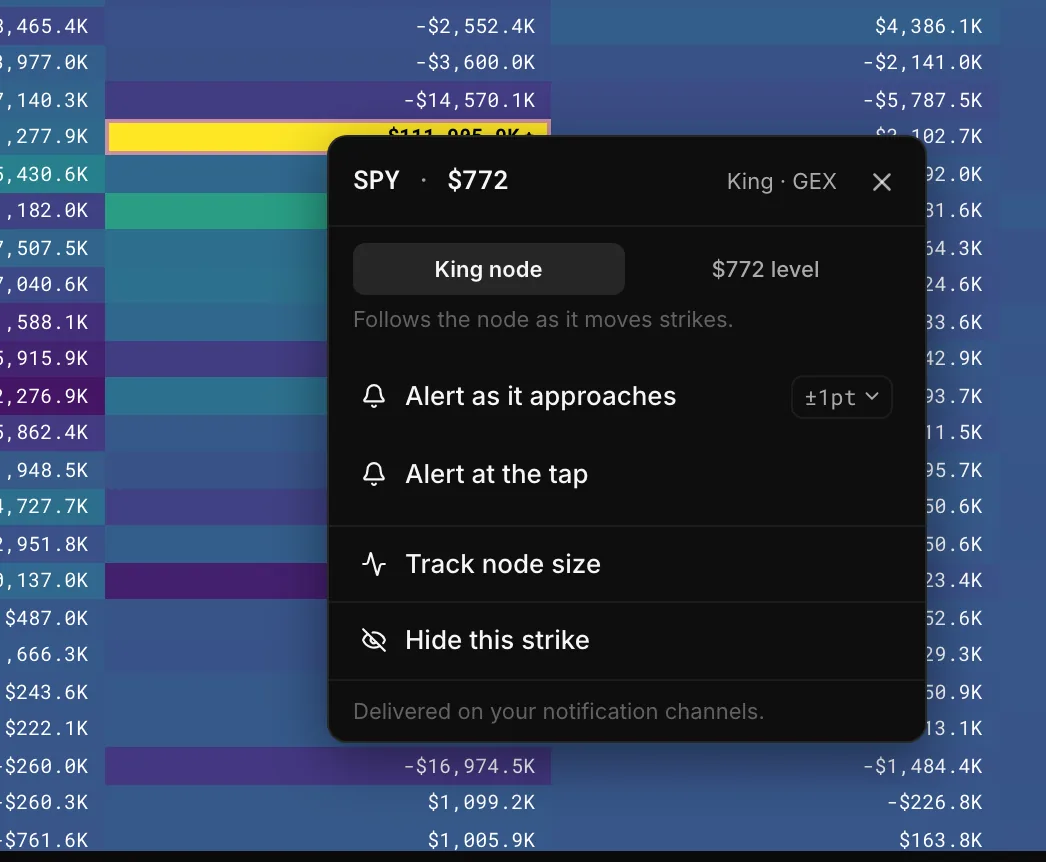
Task: Click the King · GEX label in popup header
Action: 781,181
